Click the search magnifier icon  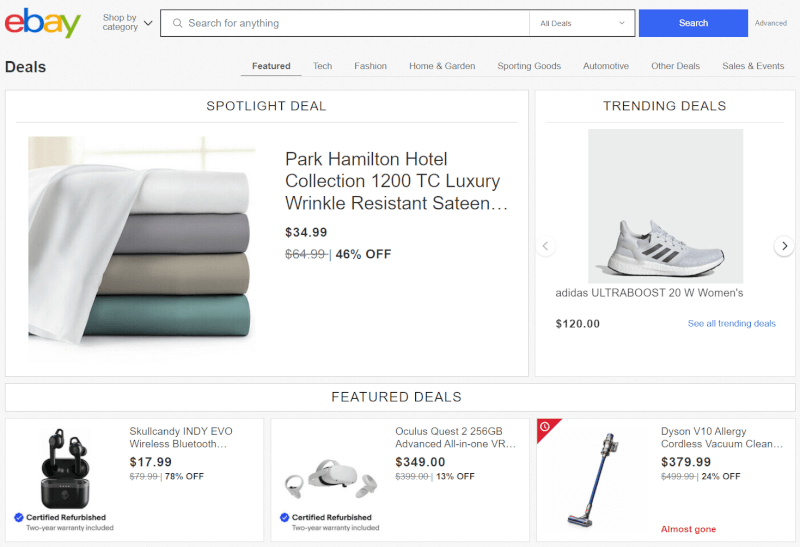pos(177,23)
